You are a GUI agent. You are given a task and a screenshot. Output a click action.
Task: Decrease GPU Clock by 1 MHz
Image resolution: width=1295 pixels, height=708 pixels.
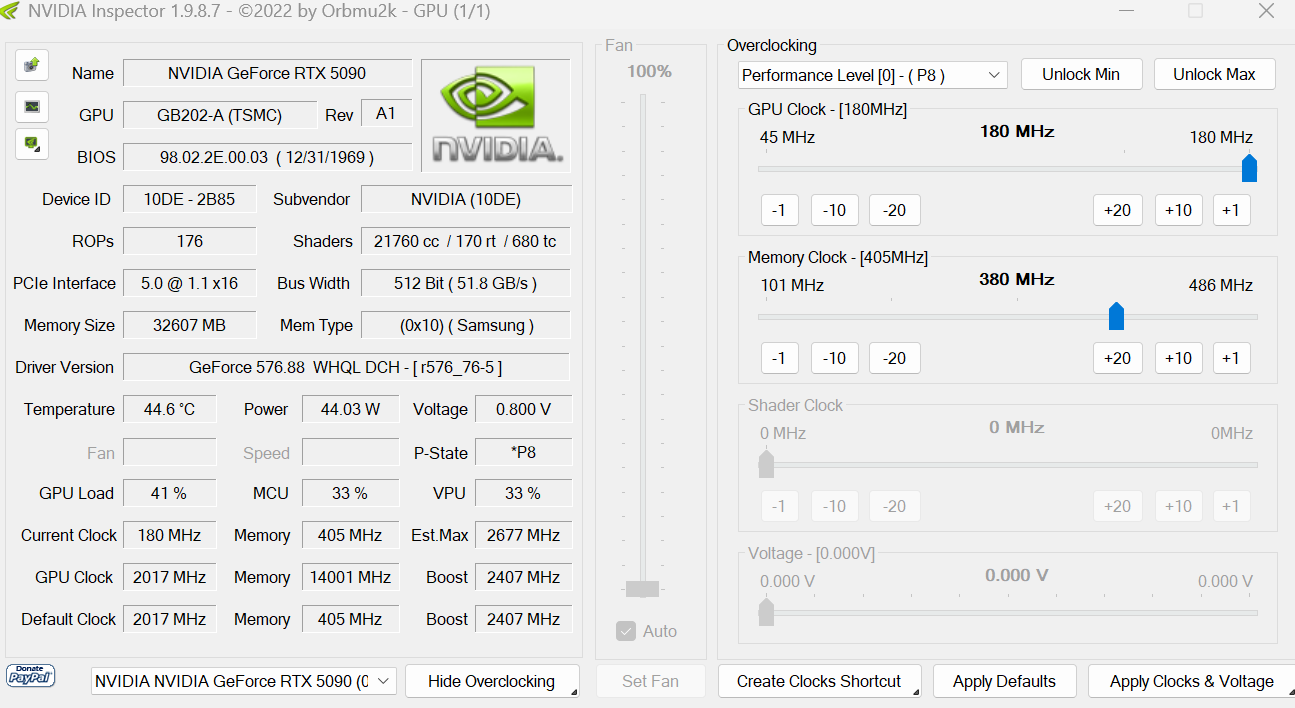[x=779, y=210]
